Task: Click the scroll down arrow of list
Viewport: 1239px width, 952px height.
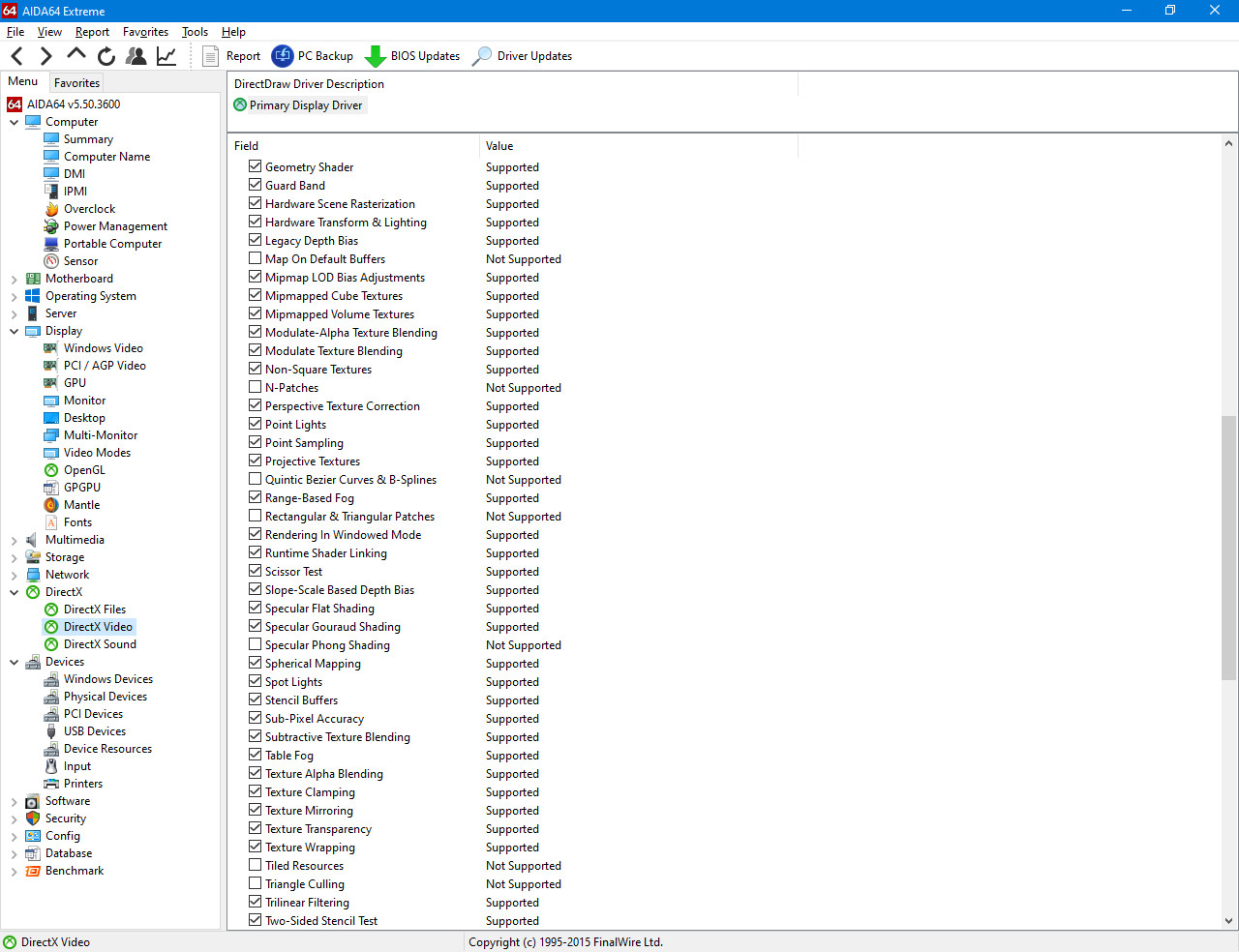Action: click(1228, 921)
